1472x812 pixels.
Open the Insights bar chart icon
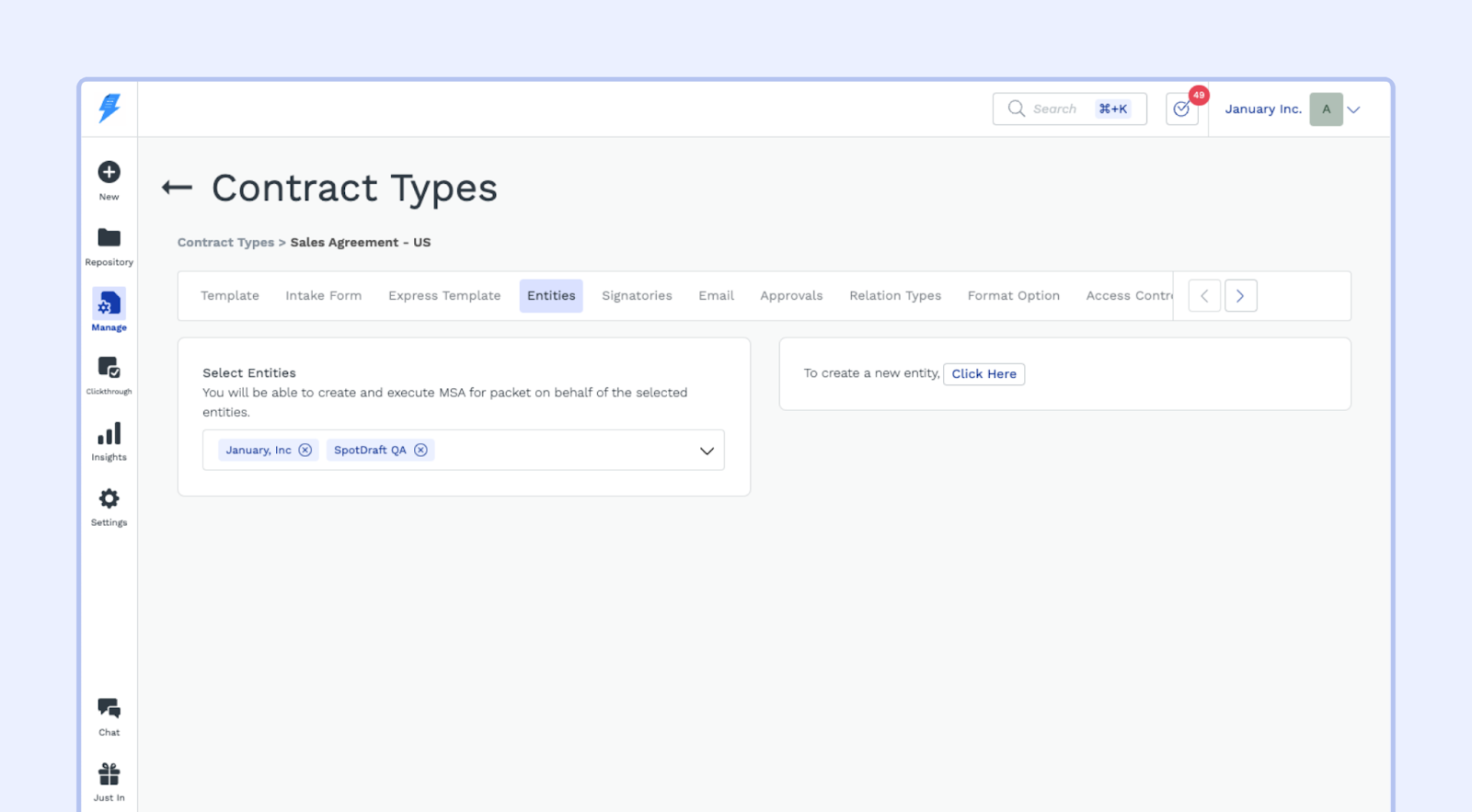[109, 434]
